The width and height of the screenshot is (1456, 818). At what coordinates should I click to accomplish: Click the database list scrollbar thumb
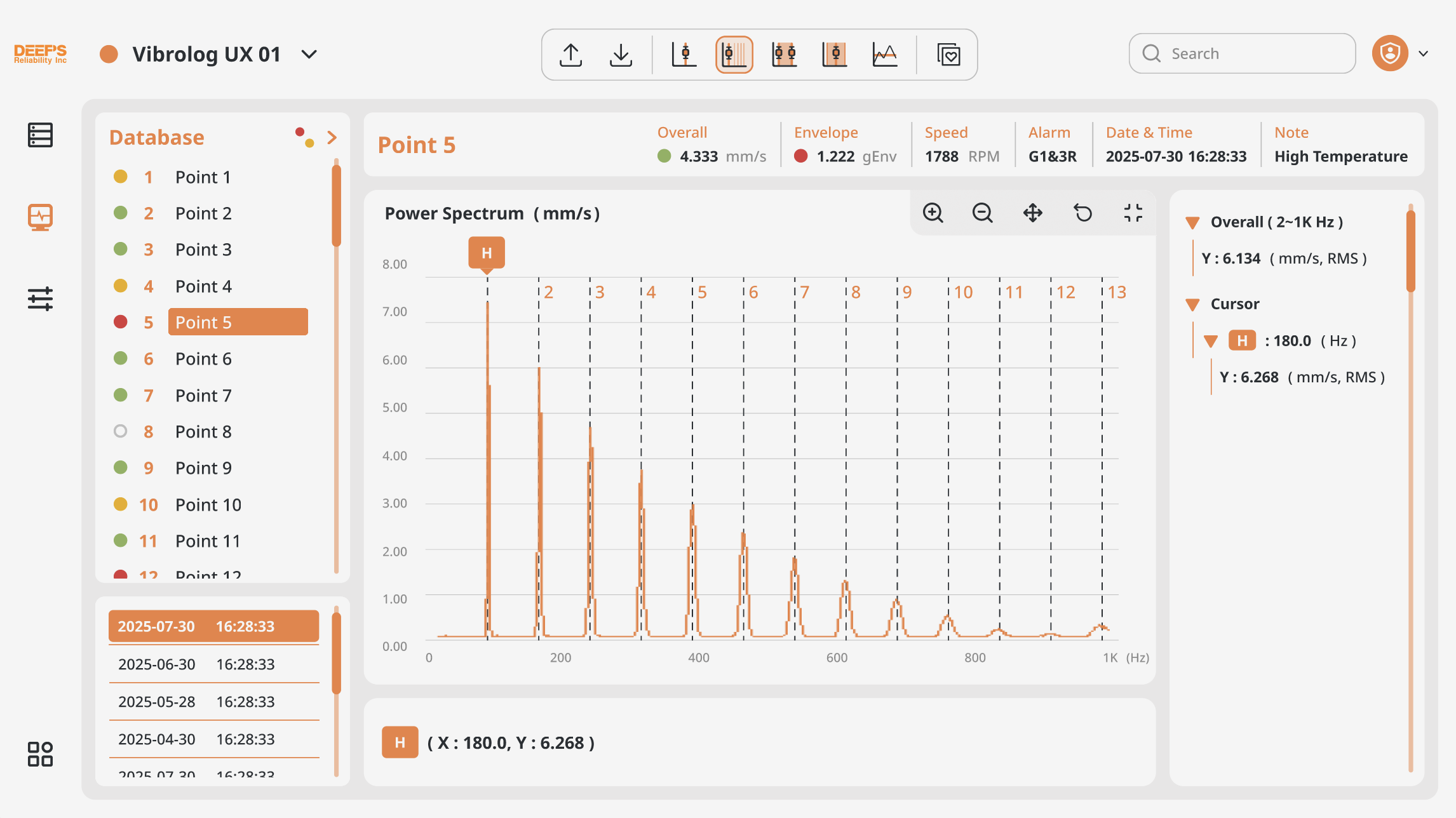pos(337,206)
